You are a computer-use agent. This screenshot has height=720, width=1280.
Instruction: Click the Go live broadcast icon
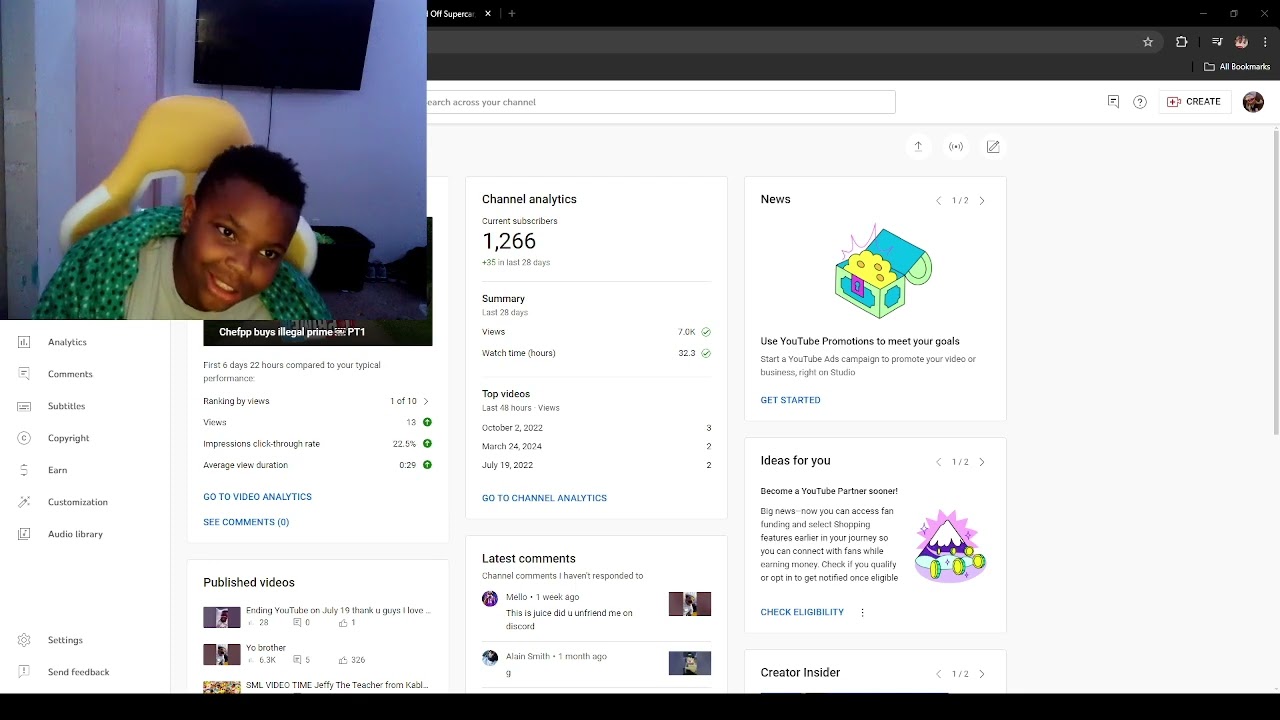point(956,146)
